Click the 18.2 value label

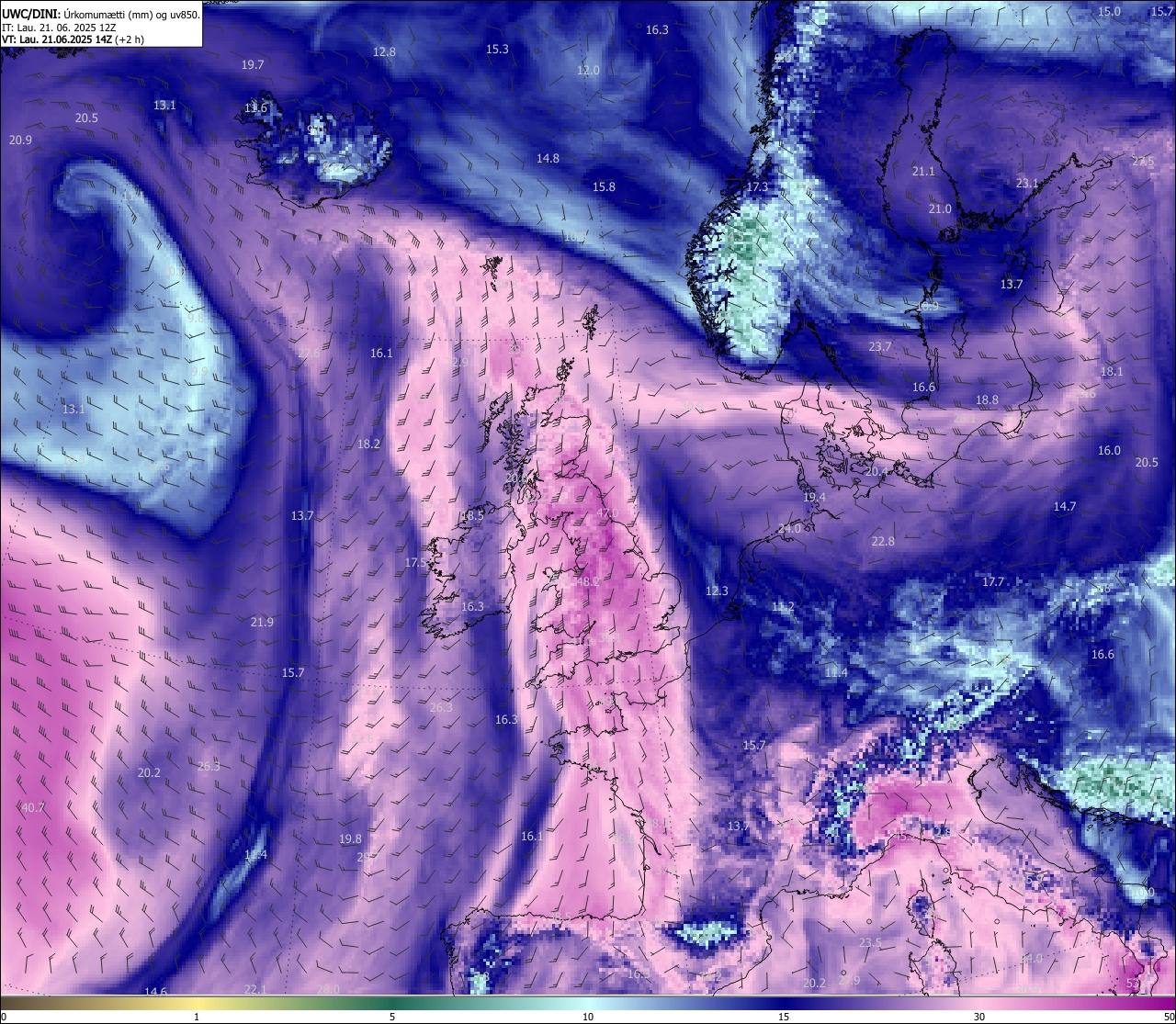click(368, 444)
